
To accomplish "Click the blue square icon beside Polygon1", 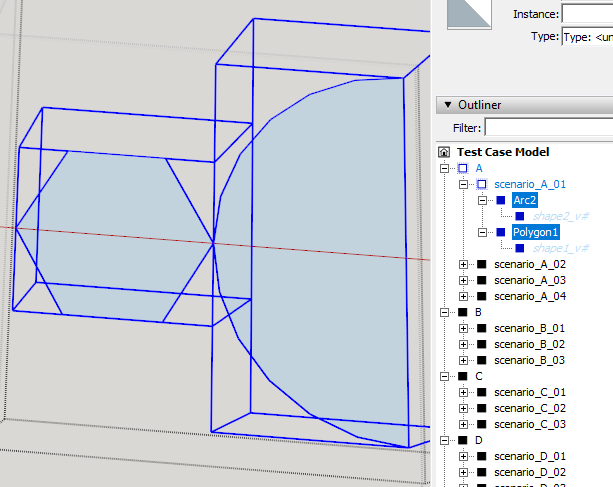I will (x=501, y=233).
